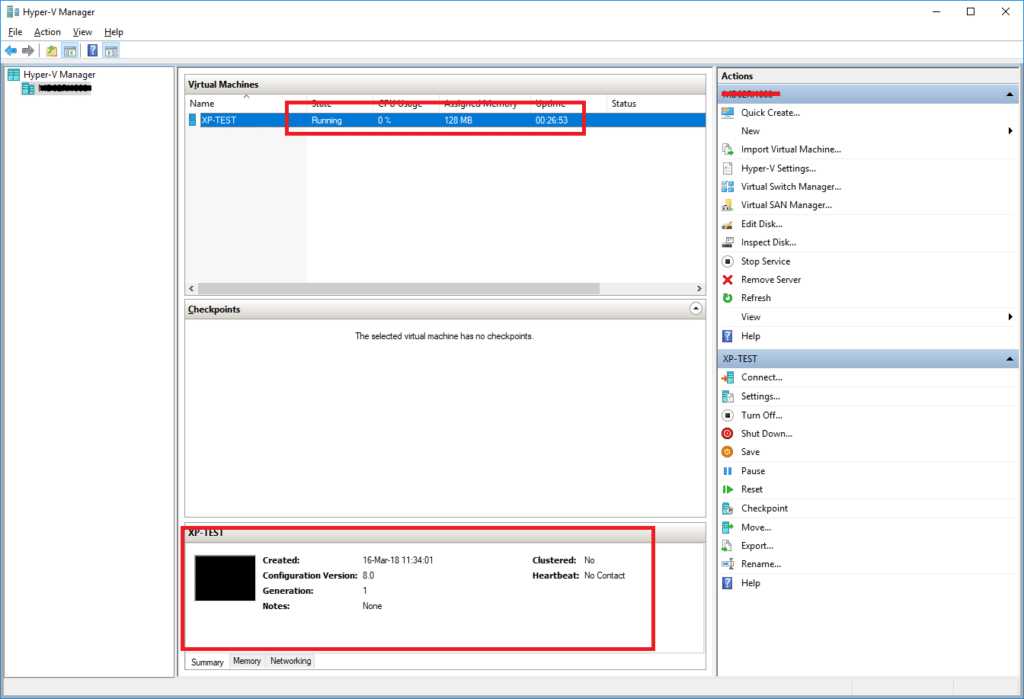Click the Connect icon for XP-TEST
Image resolution: width=1024 pixels, height=699 pixels.
[x=728, y=377]
